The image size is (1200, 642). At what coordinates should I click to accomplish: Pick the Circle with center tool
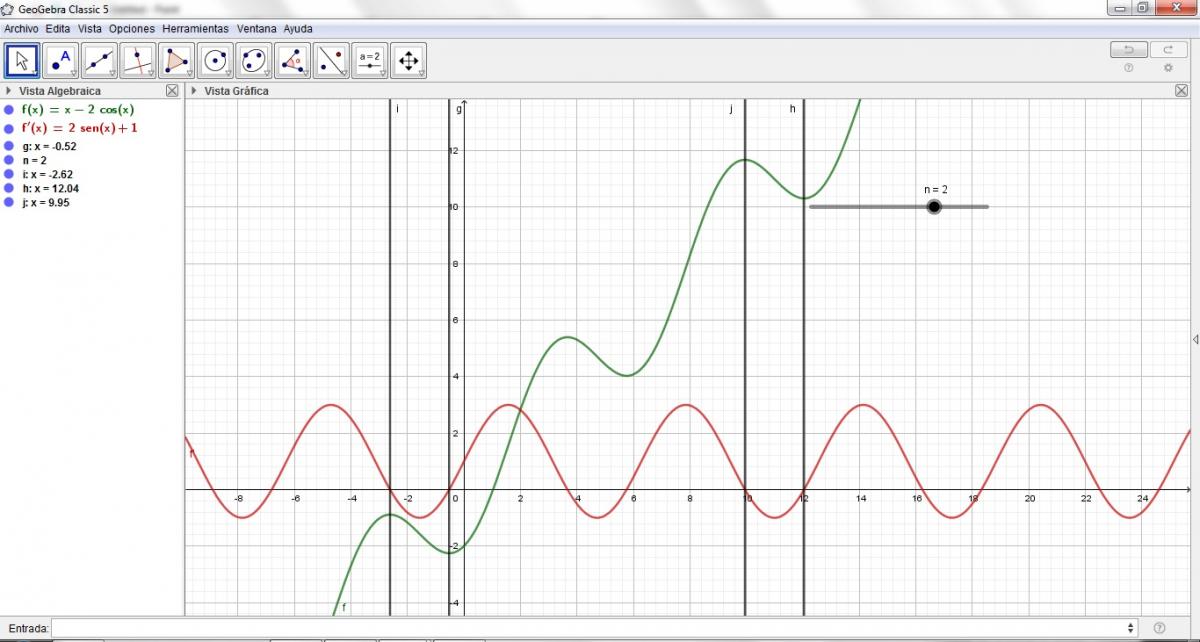coord(216,61)
